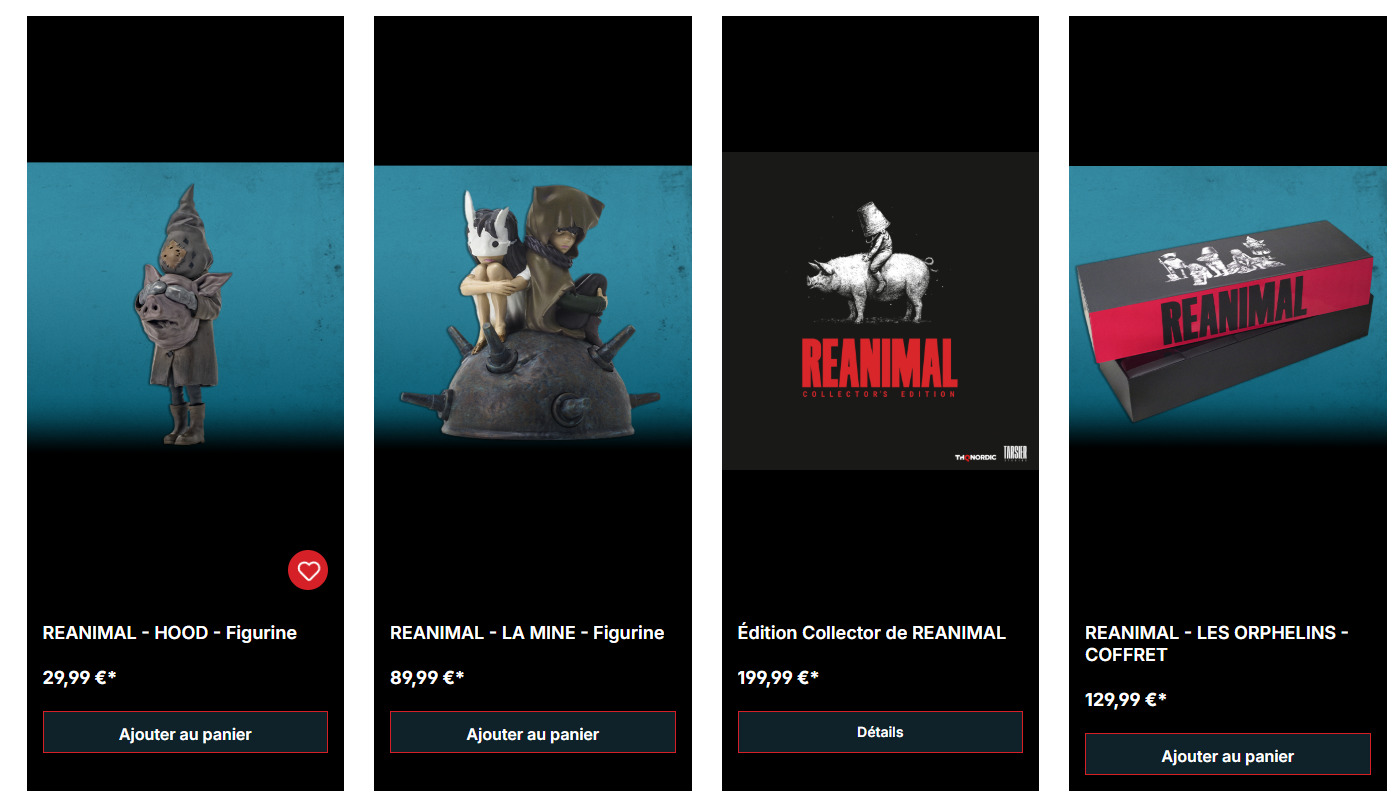Add the LA MINE figurine to cart

[x=533, y=733]
